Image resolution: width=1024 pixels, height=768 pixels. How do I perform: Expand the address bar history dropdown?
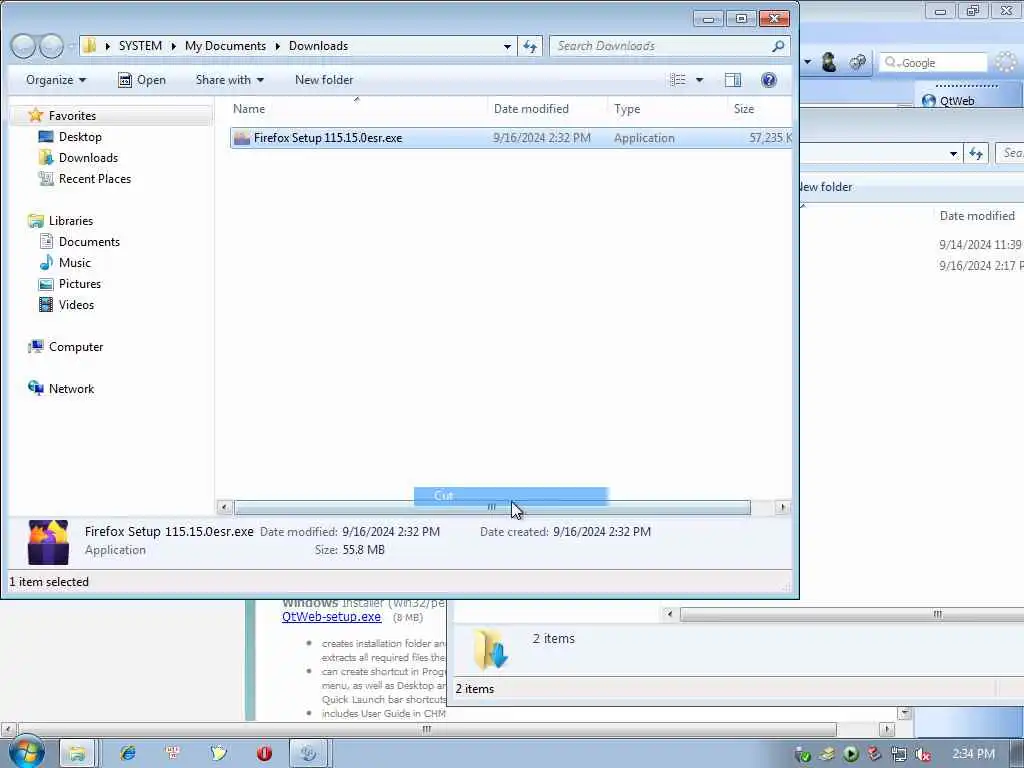click(x=507, y=46)
